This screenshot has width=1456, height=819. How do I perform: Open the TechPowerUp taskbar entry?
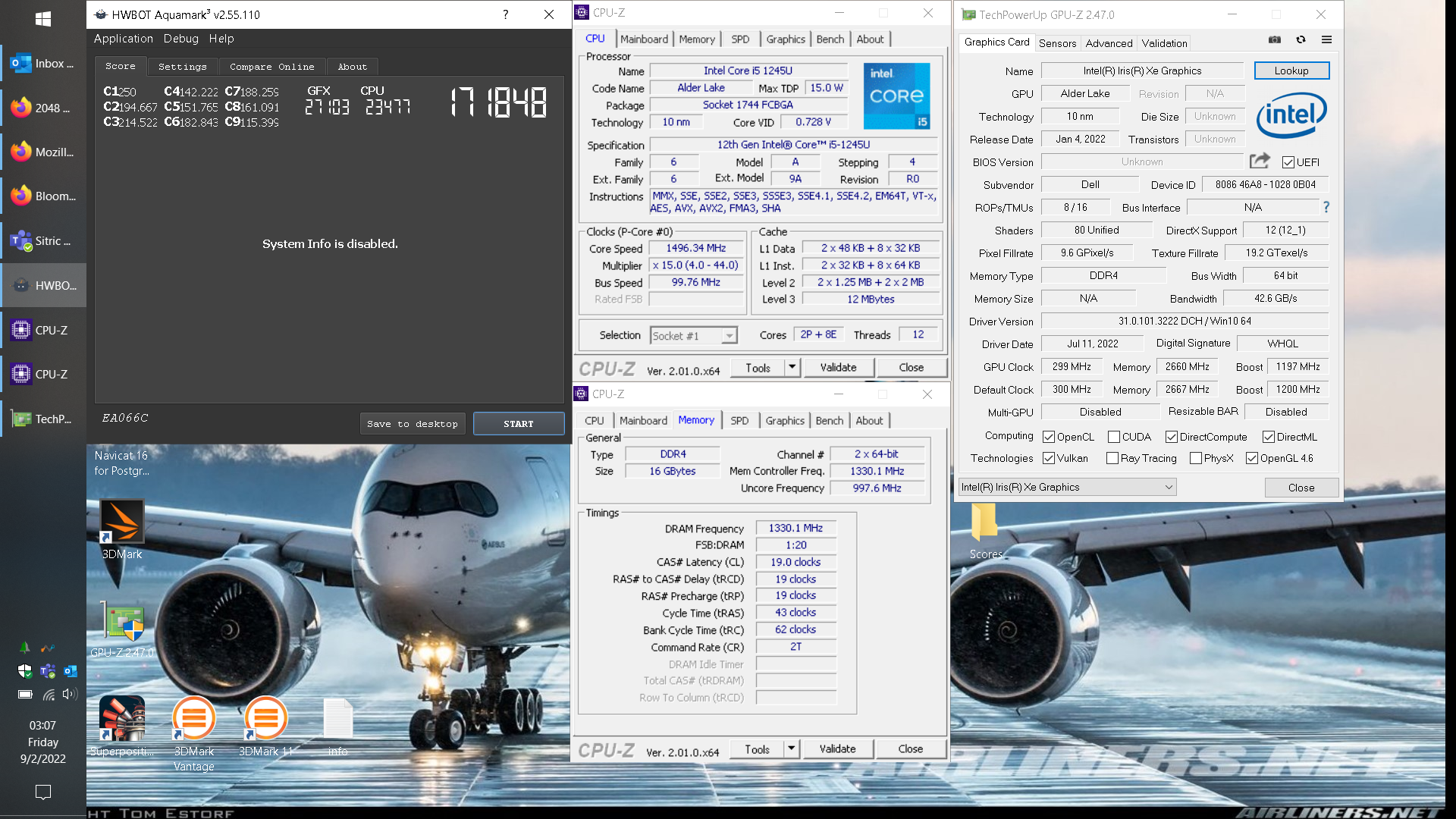(43, 419)
